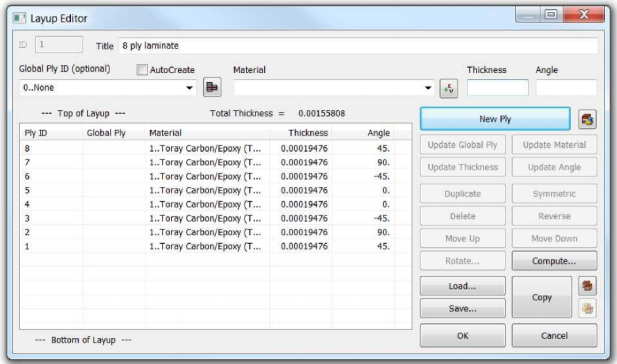Maximize the Layup Editor window
This screenshot has width=617, height=364.
coord(551,15)
